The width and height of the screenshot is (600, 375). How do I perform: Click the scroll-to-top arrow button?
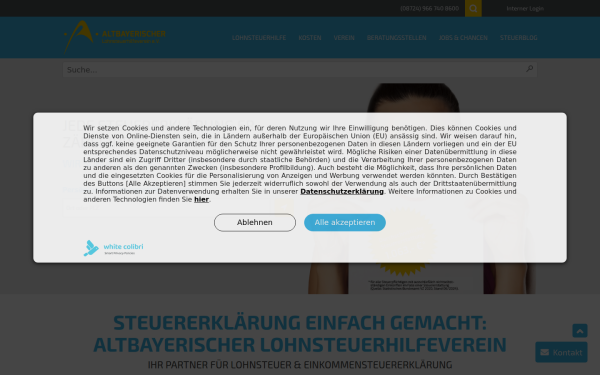tap(580, 331)
